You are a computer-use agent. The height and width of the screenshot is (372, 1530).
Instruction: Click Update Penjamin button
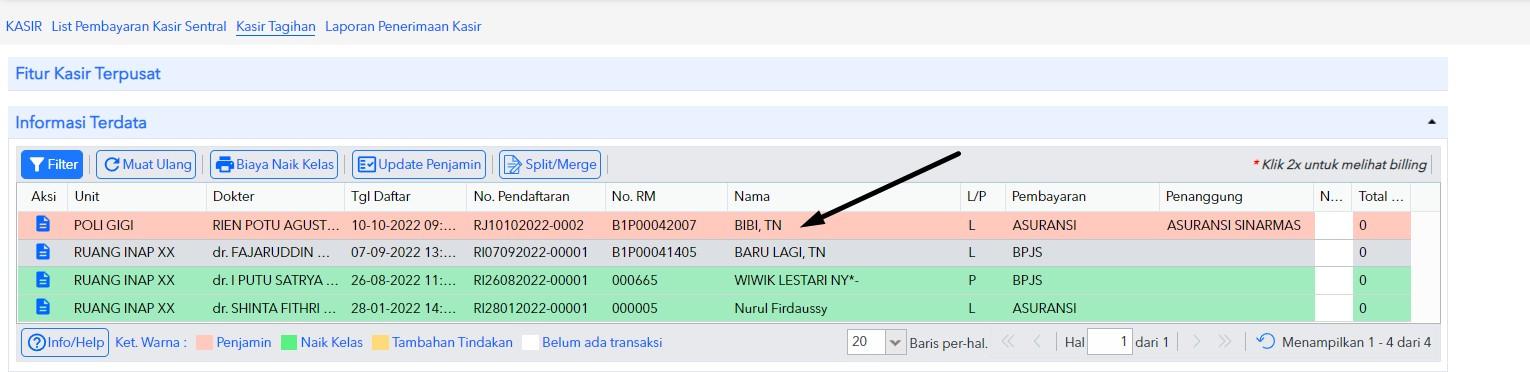tap(420, 164)
